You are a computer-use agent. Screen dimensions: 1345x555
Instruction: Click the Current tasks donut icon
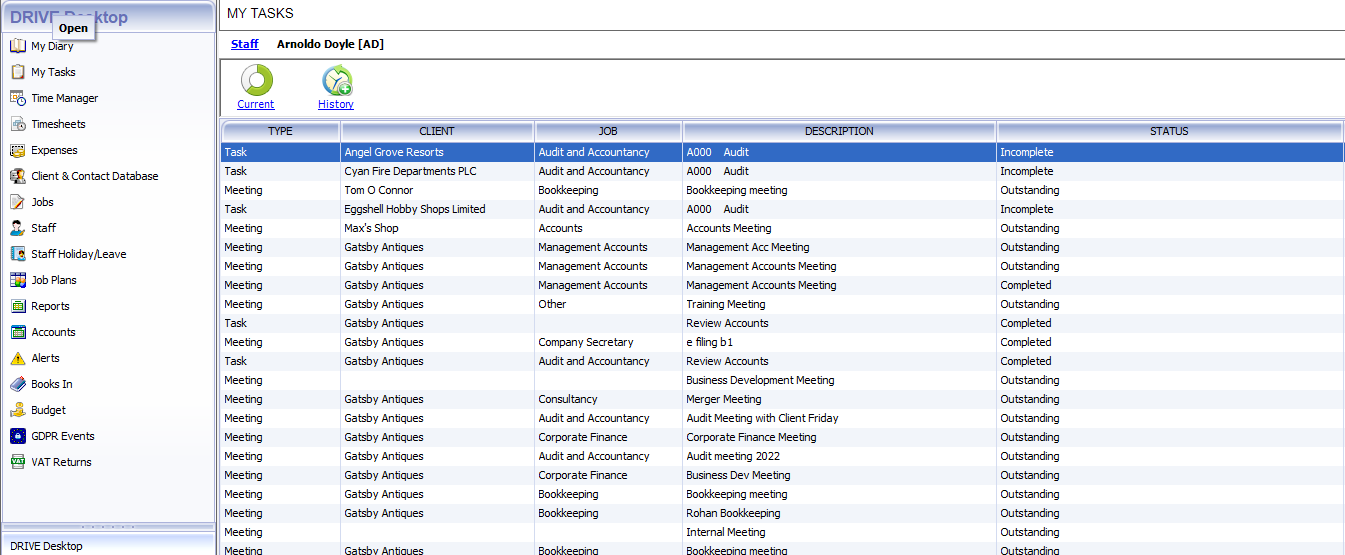click(257, 80)
